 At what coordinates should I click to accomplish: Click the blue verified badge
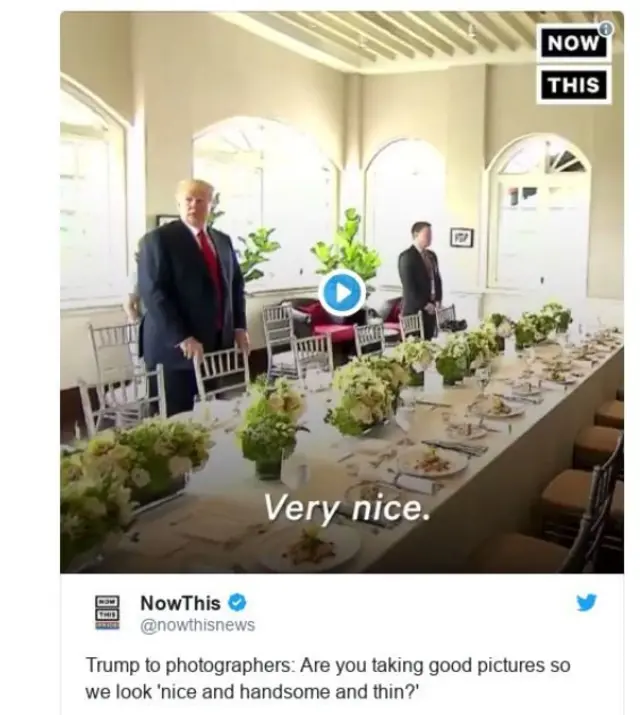click(x=237, y=602)
